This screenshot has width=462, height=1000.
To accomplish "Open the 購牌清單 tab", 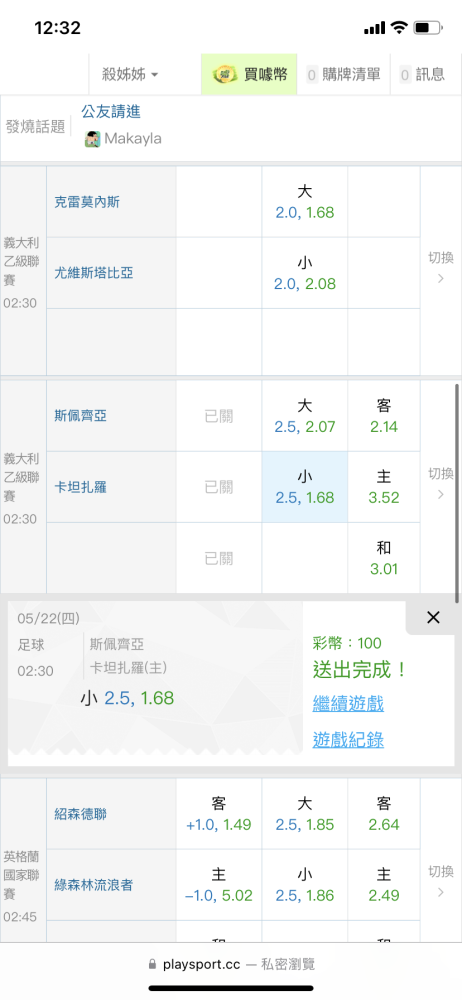I will 343,75.
